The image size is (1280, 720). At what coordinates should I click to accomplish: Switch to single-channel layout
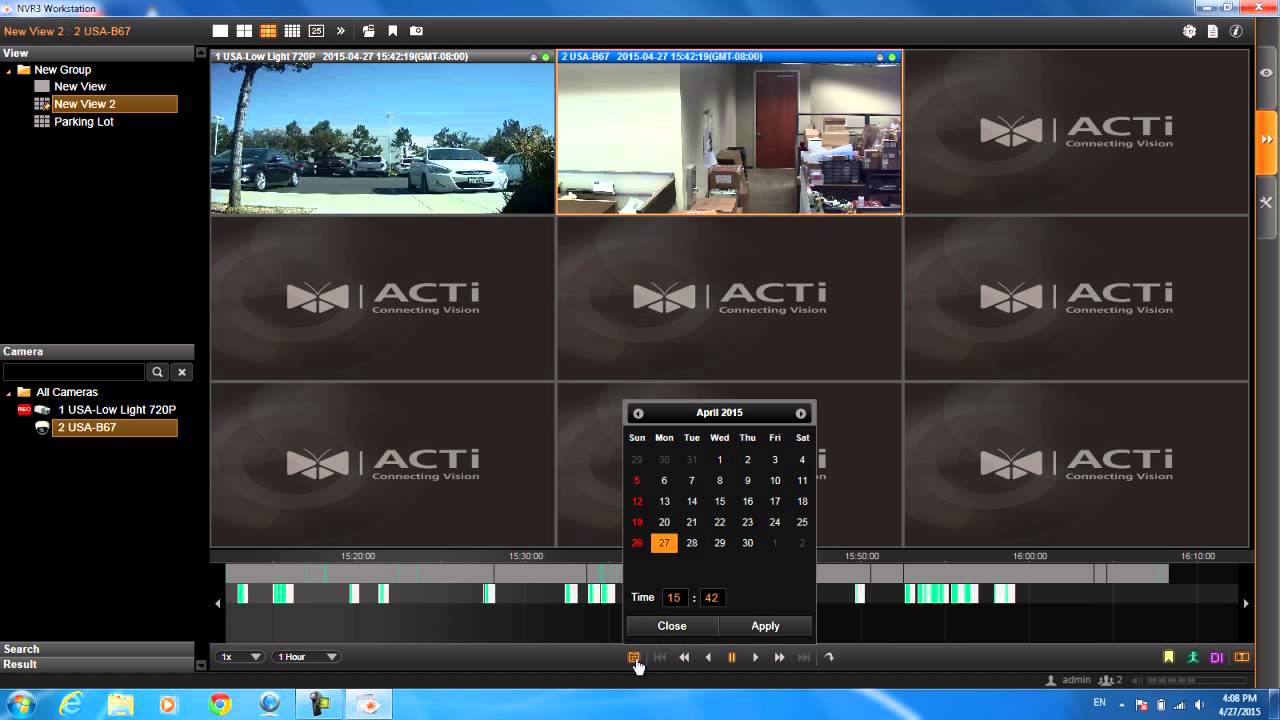[x=221, y=31]
